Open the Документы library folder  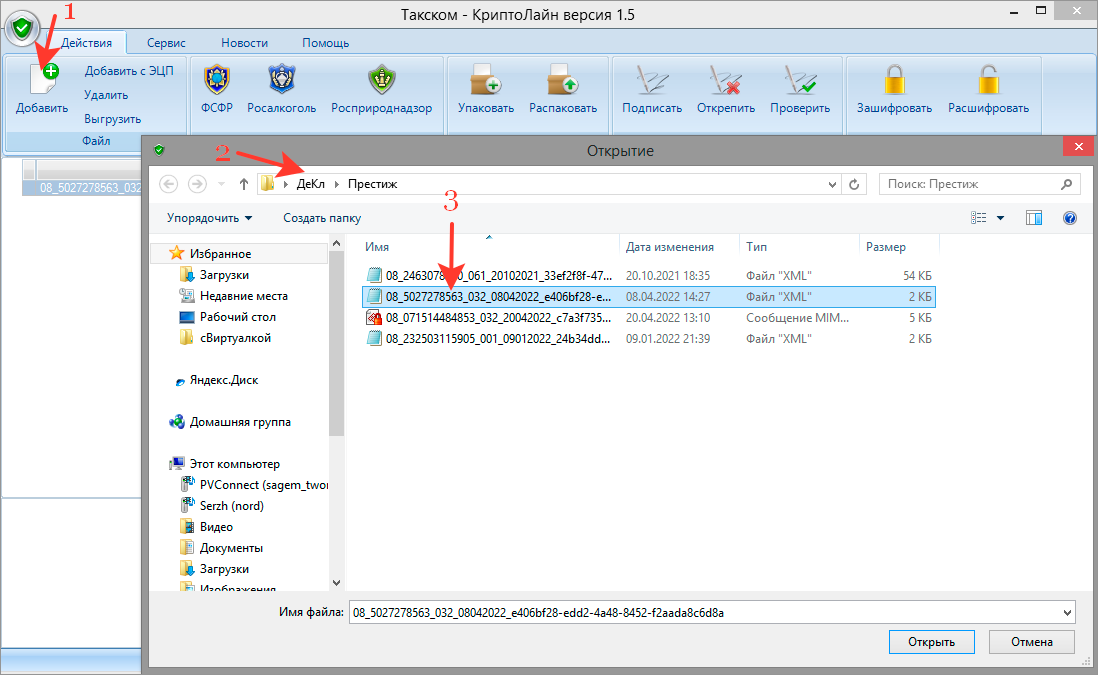tap(221, 548)
